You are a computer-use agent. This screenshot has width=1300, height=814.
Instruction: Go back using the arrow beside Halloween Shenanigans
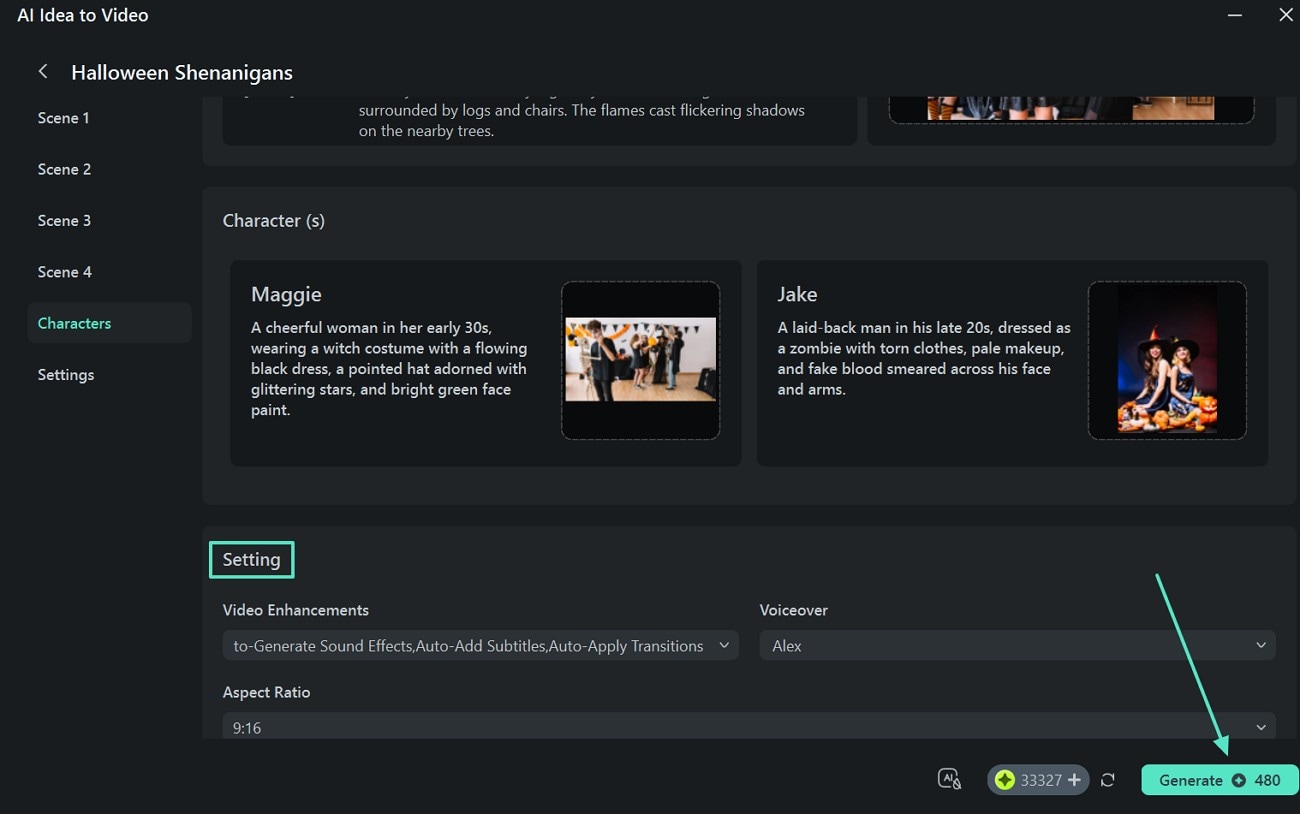43,72
